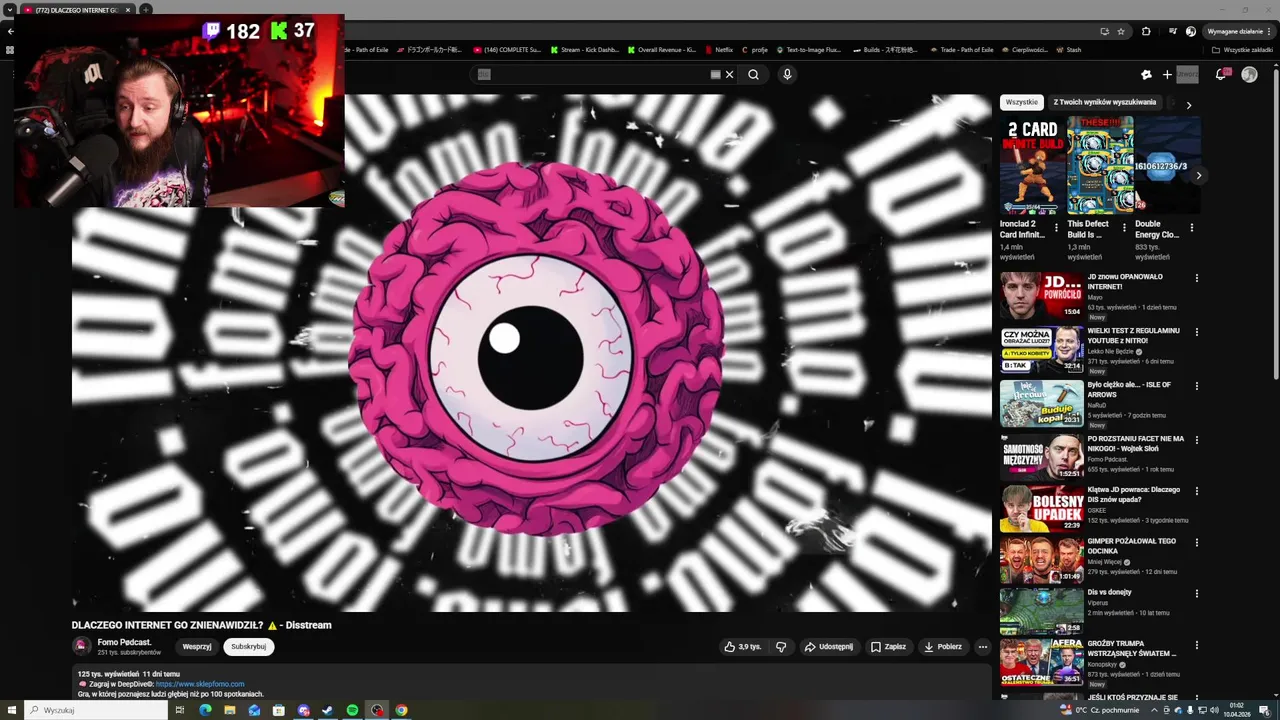This screenshot has width=1280, height=720.
Task: Subscribe to Fomo Podcast with Subskrybuj
Action: click(248, 647)
